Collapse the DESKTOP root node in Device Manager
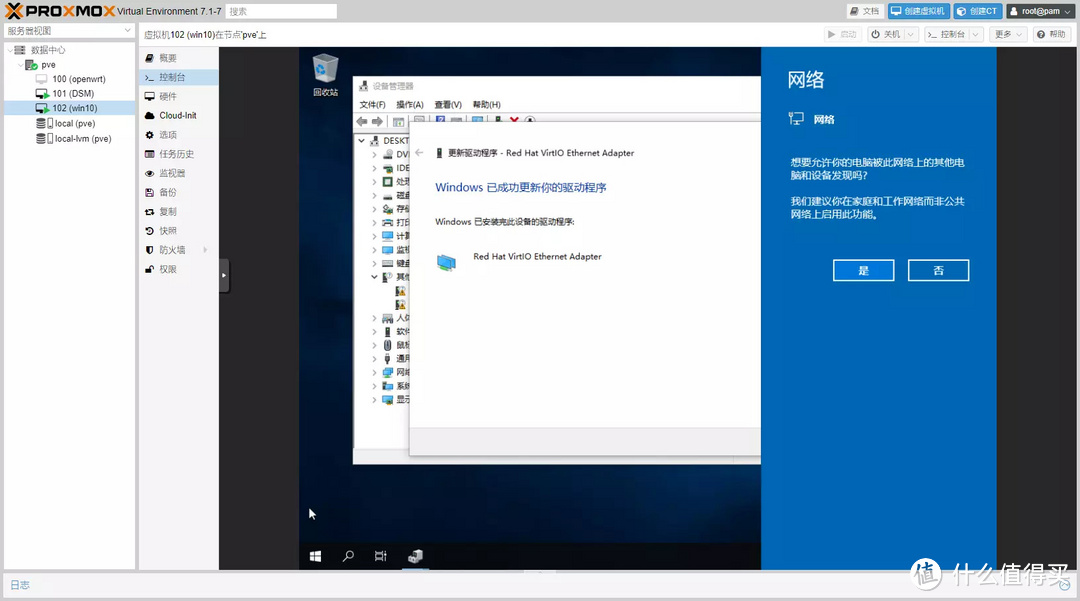Image resolution: width=1080 pixels, height=601 pixels. tap(362, 140)
